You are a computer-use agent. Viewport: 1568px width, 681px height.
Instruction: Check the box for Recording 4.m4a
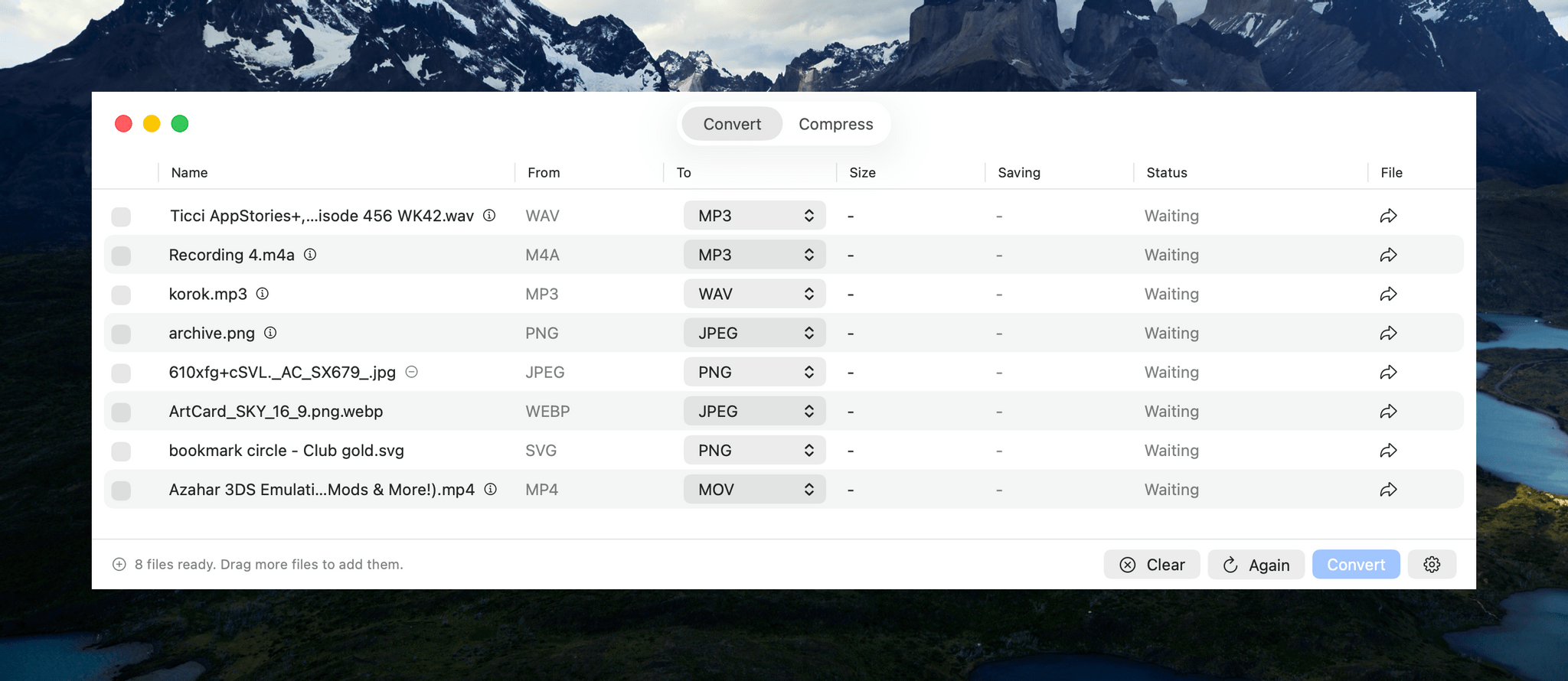121,256
